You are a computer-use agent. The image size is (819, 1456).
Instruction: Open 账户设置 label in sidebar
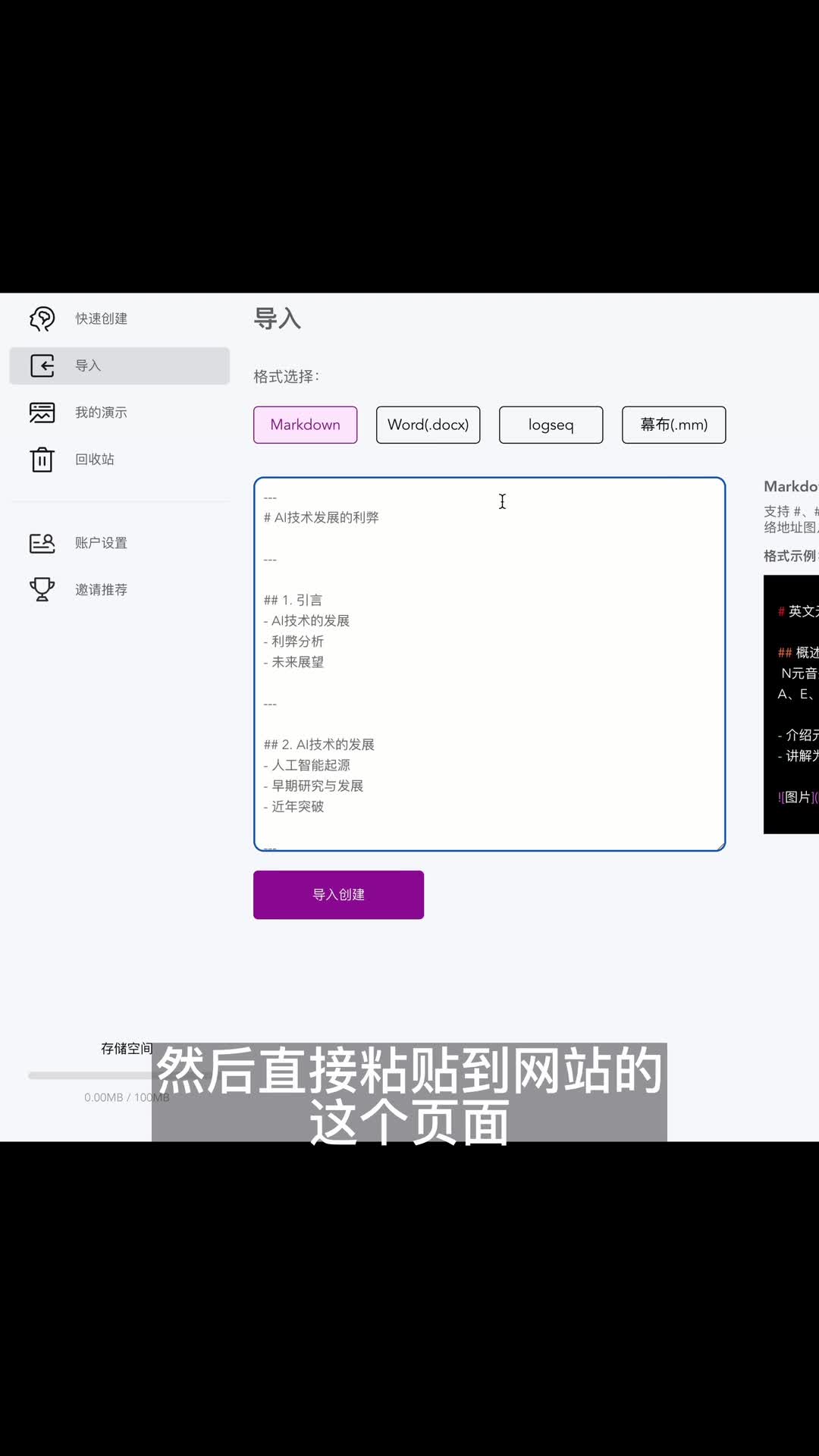[x=101, y=543]
